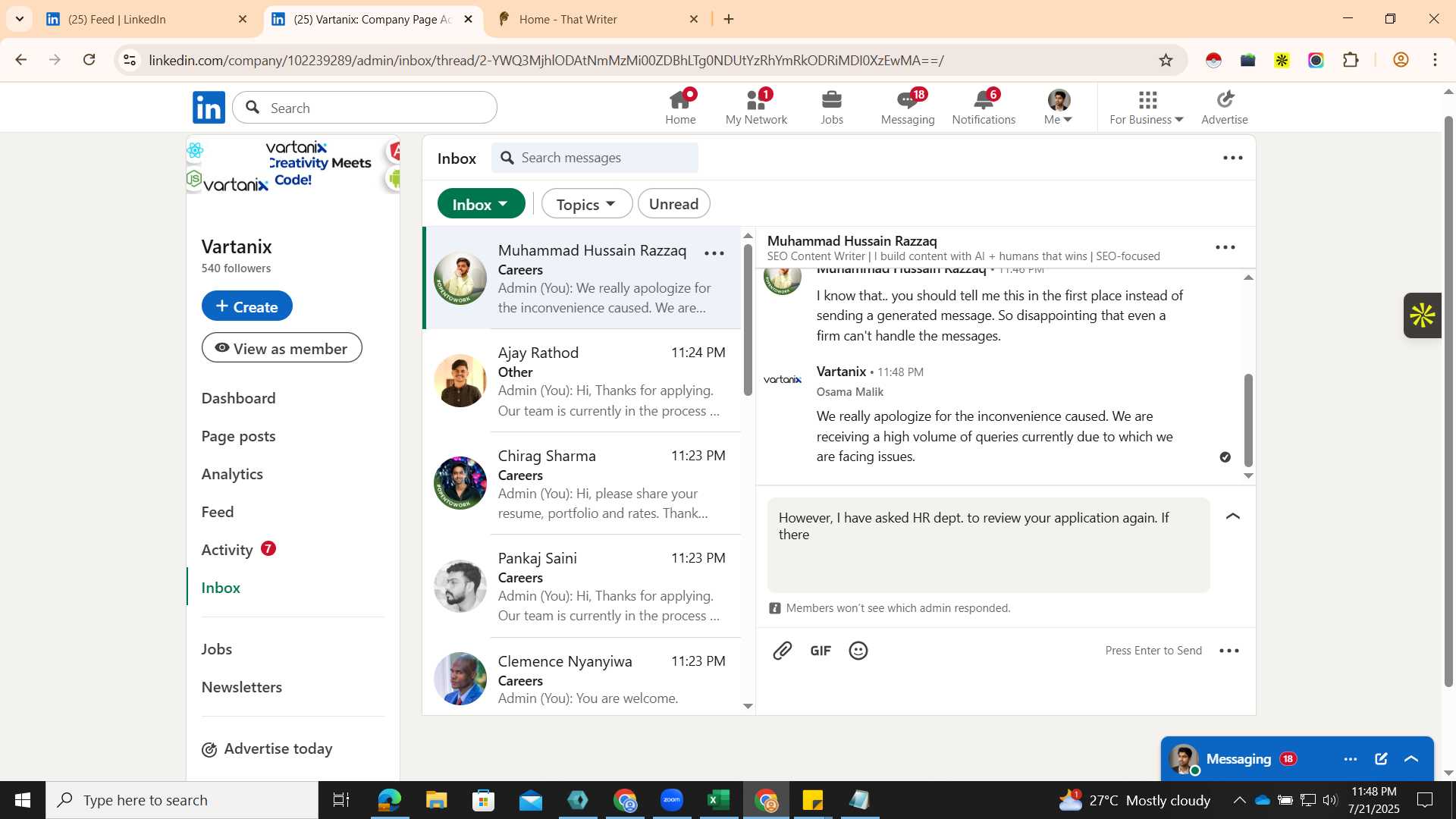Open Jobs in the page sidebar

[217, 649]
